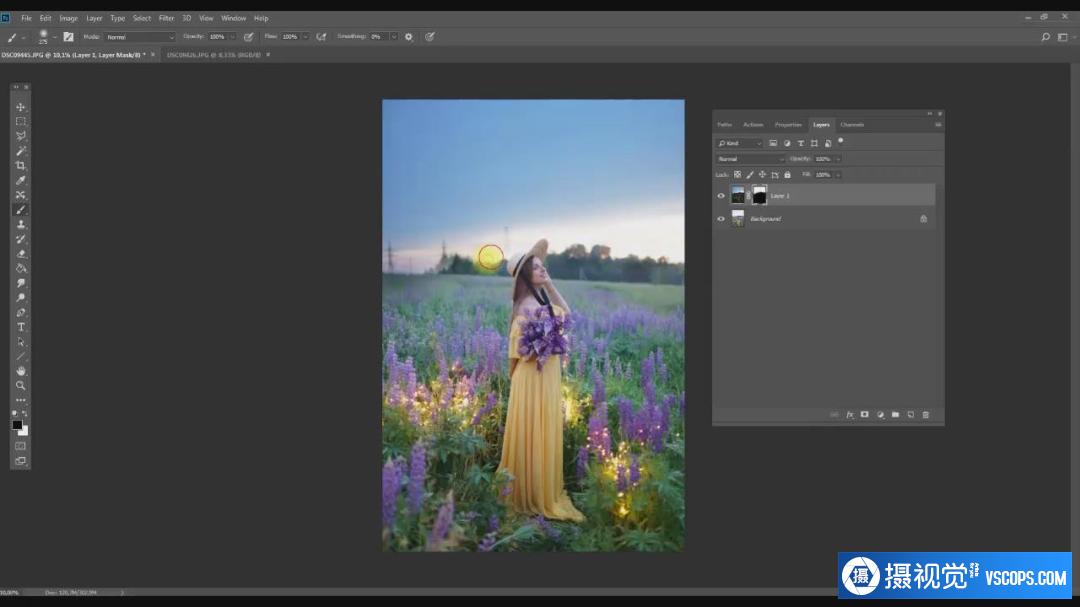Select the Hand tool
This screenshot has width=1080, height=607.
(x=21, y=371)
